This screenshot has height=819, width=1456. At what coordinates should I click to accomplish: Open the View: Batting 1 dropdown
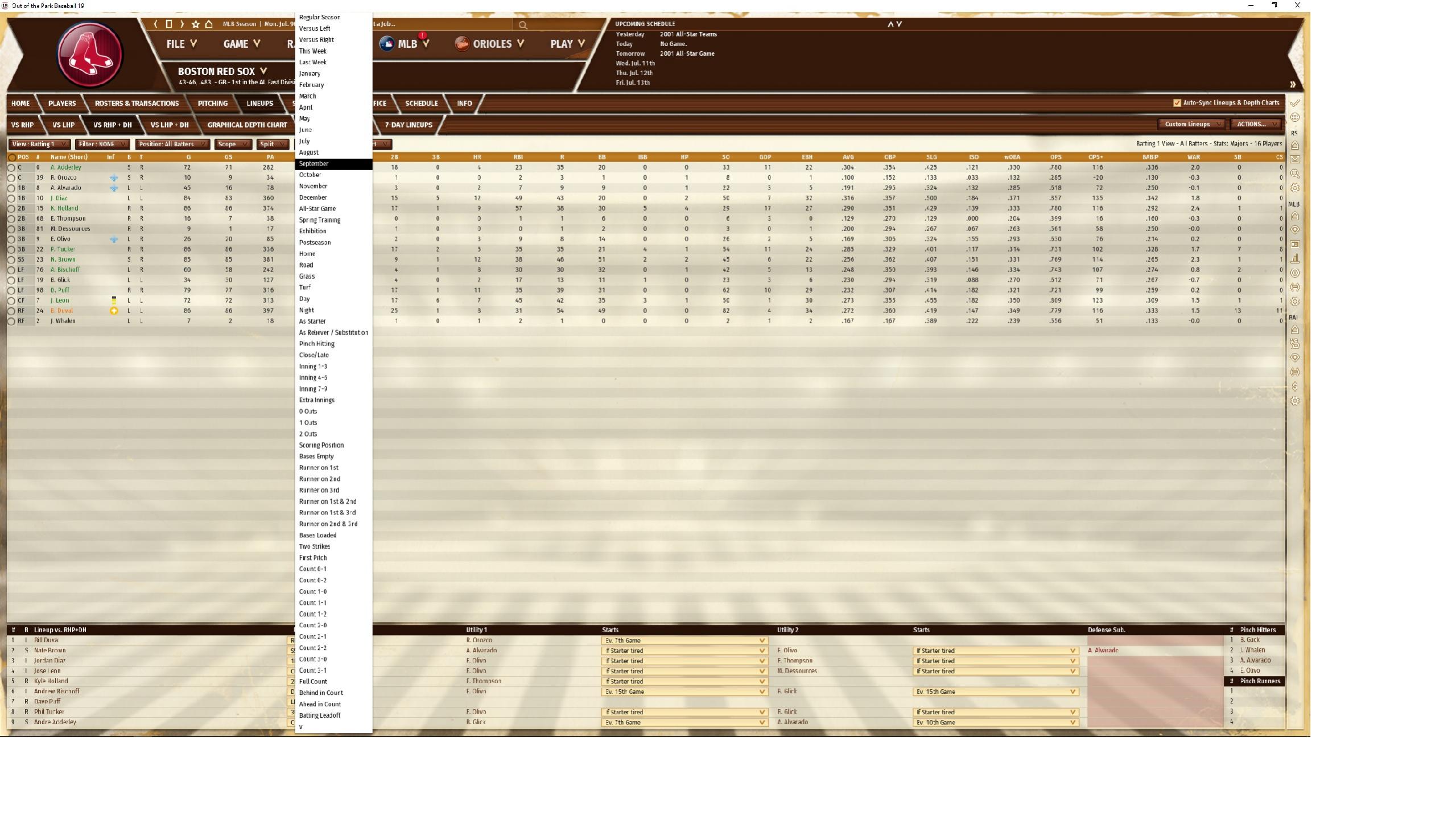point(39,145)
